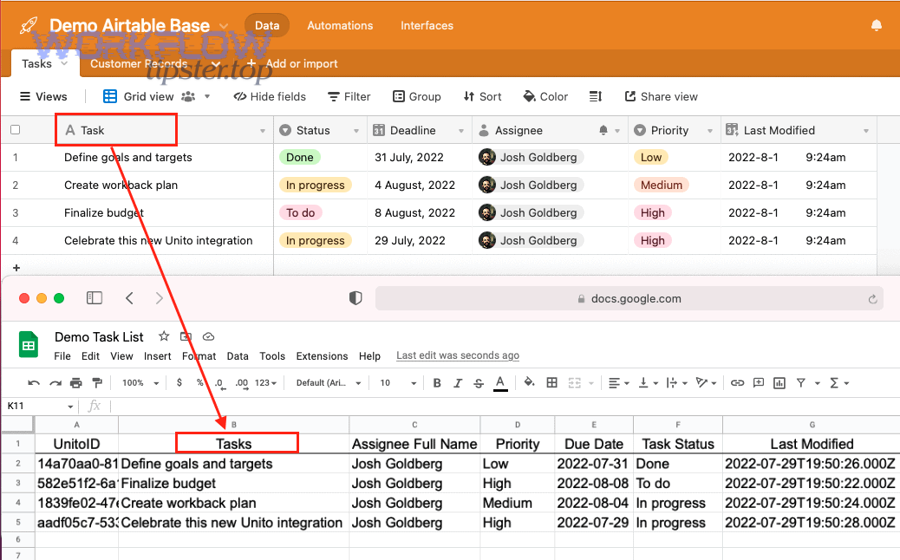
Task: Click Add or import table
Action: click(292, 64)
